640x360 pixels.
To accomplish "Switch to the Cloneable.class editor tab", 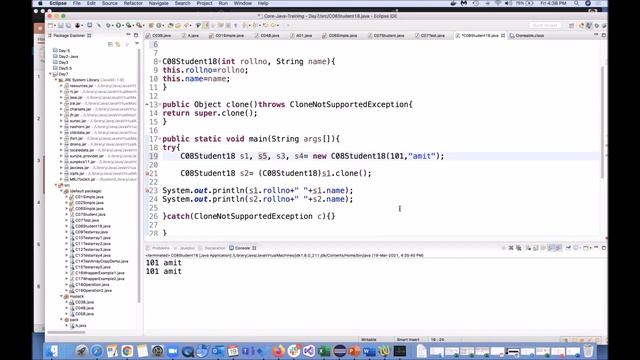I will point(527,36).
